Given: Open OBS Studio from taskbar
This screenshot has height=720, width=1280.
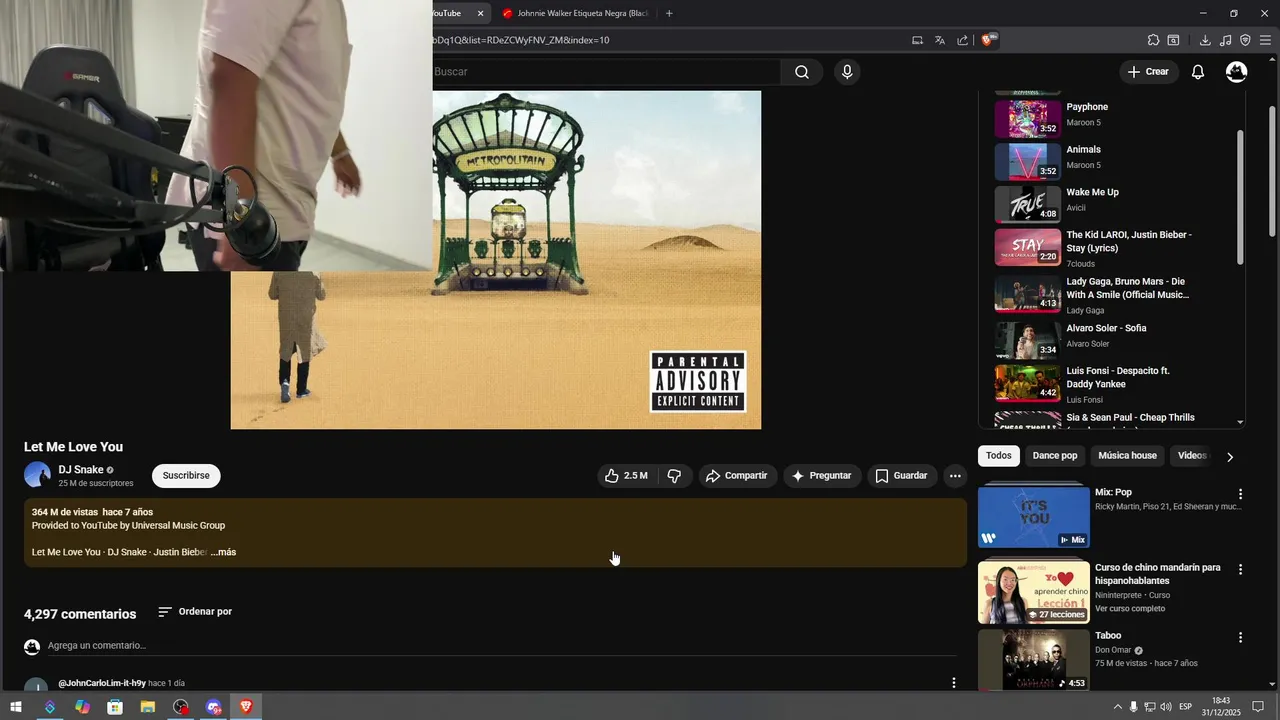Looking at the screenshot, I should coord(180,707).
